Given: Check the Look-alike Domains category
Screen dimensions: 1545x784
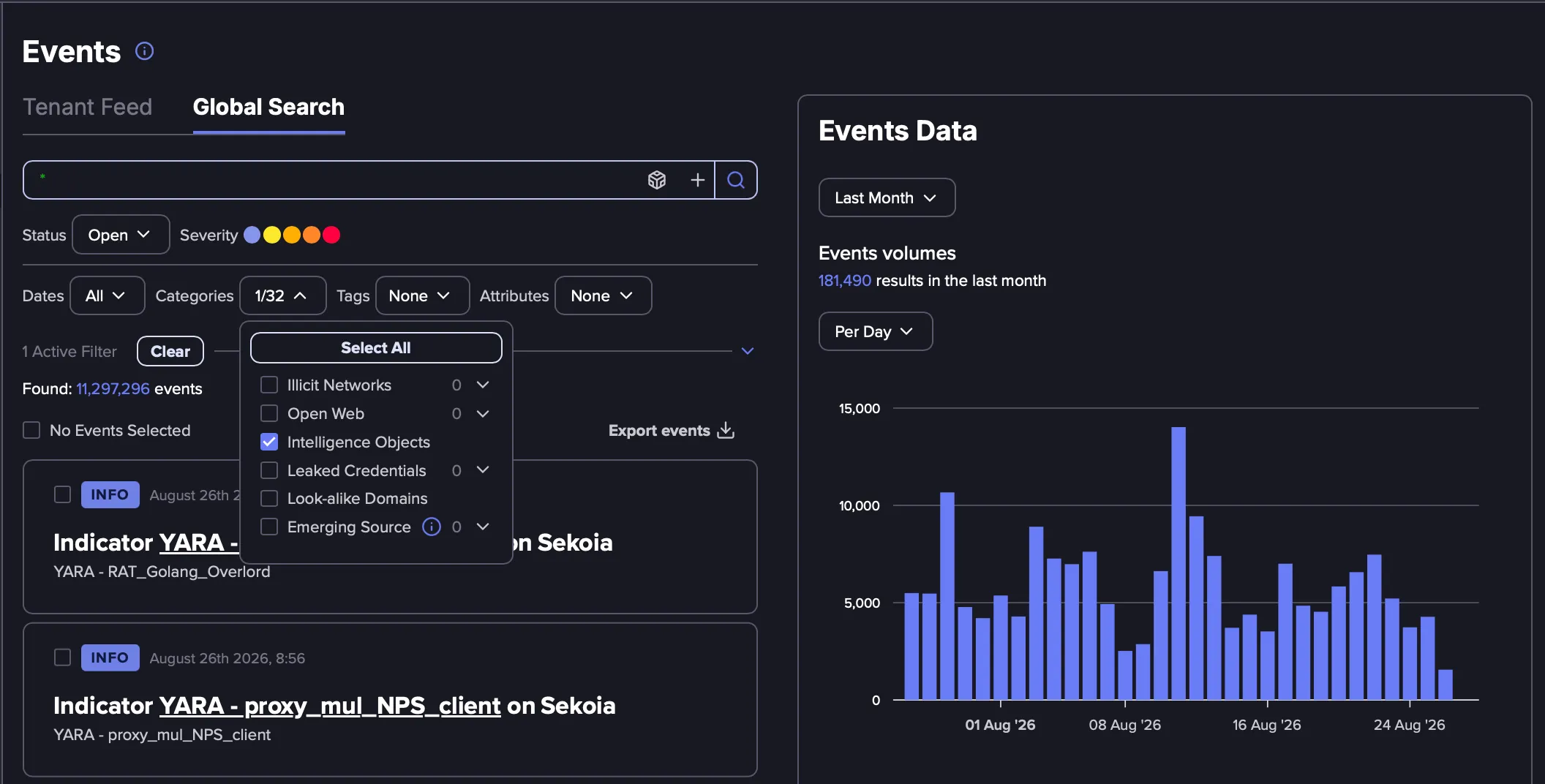Looking at the screenshot, I should coord(269,498).
